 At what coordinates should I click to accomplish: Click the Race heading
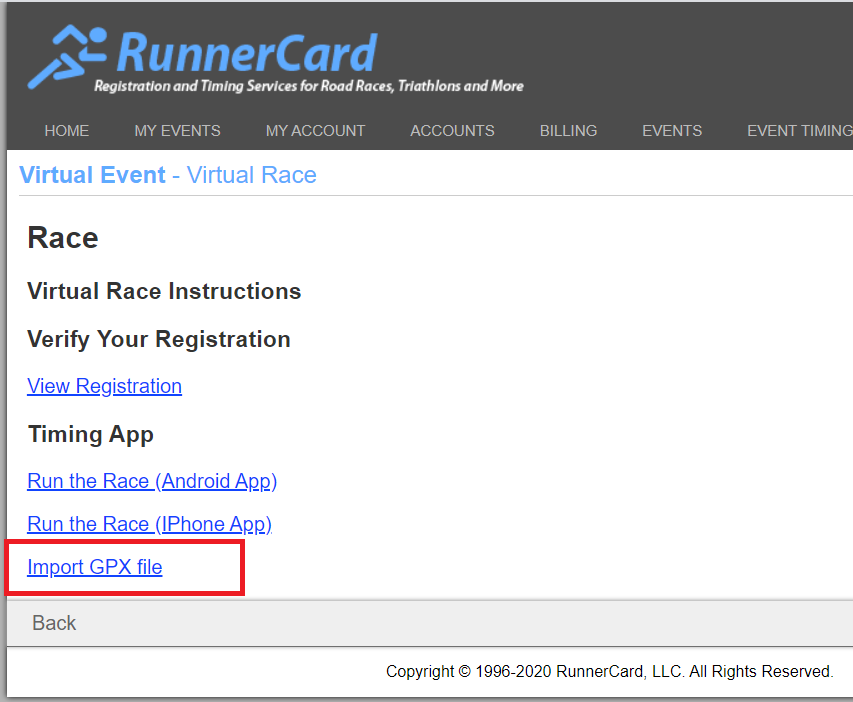point(63,238)
